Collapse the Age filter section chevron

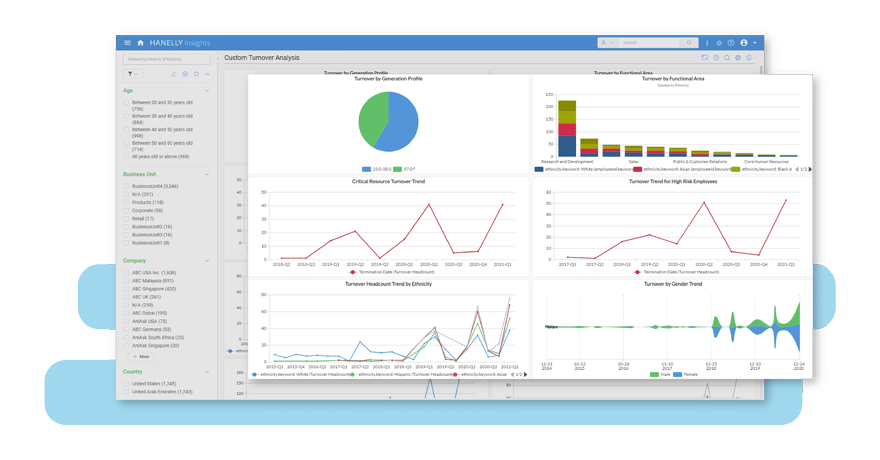click(x=207, y=90)
